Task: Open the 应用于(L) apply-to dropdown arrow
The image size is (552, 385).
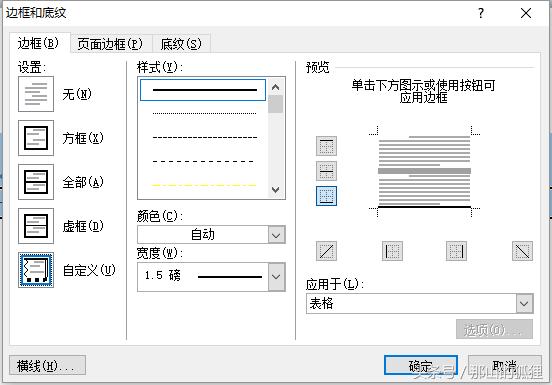Action: pyautogui.click(x=525, y=303)
